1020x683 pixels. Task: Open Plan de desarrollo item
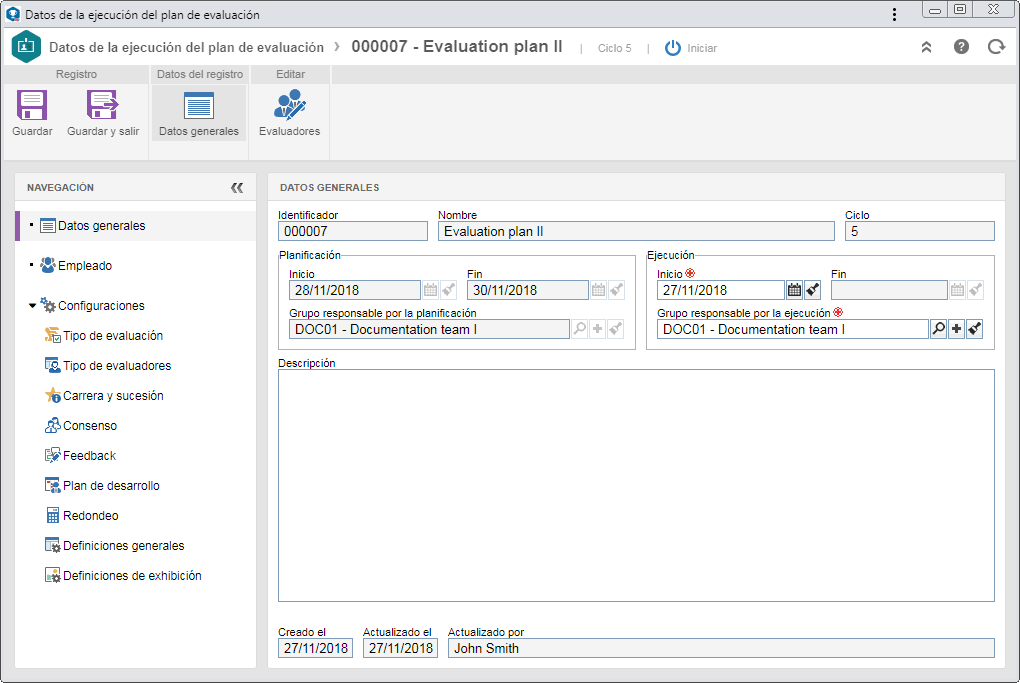click(x=111, y=485)
